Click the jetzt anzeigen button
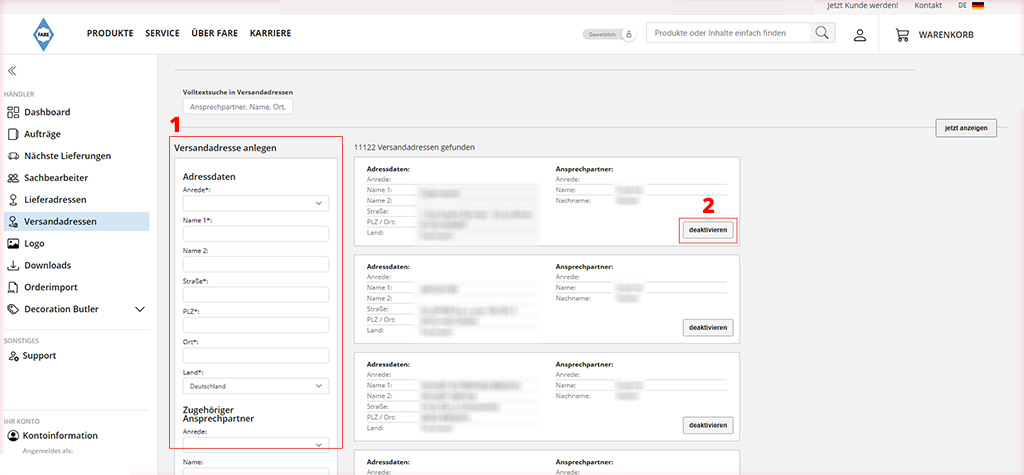The image size is (1024, 475). (966, 128)
